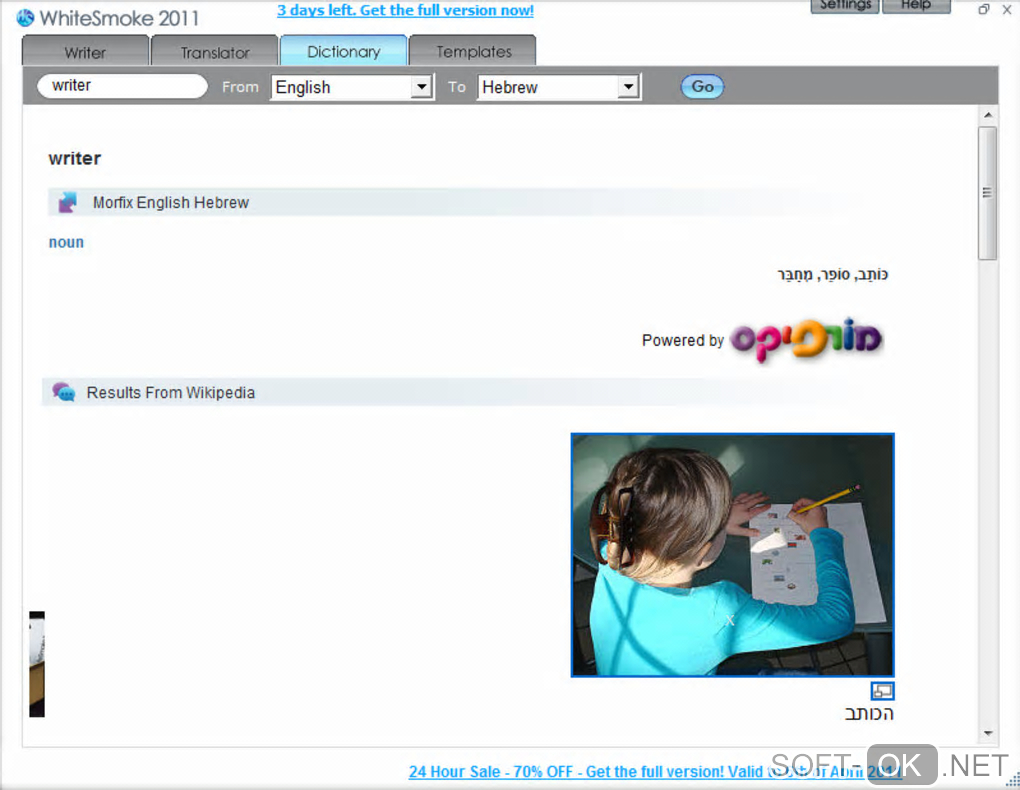Screen dimensions: 1020x790
Task: Click the Hebrew translation text line
Action: tap(833, 275)
